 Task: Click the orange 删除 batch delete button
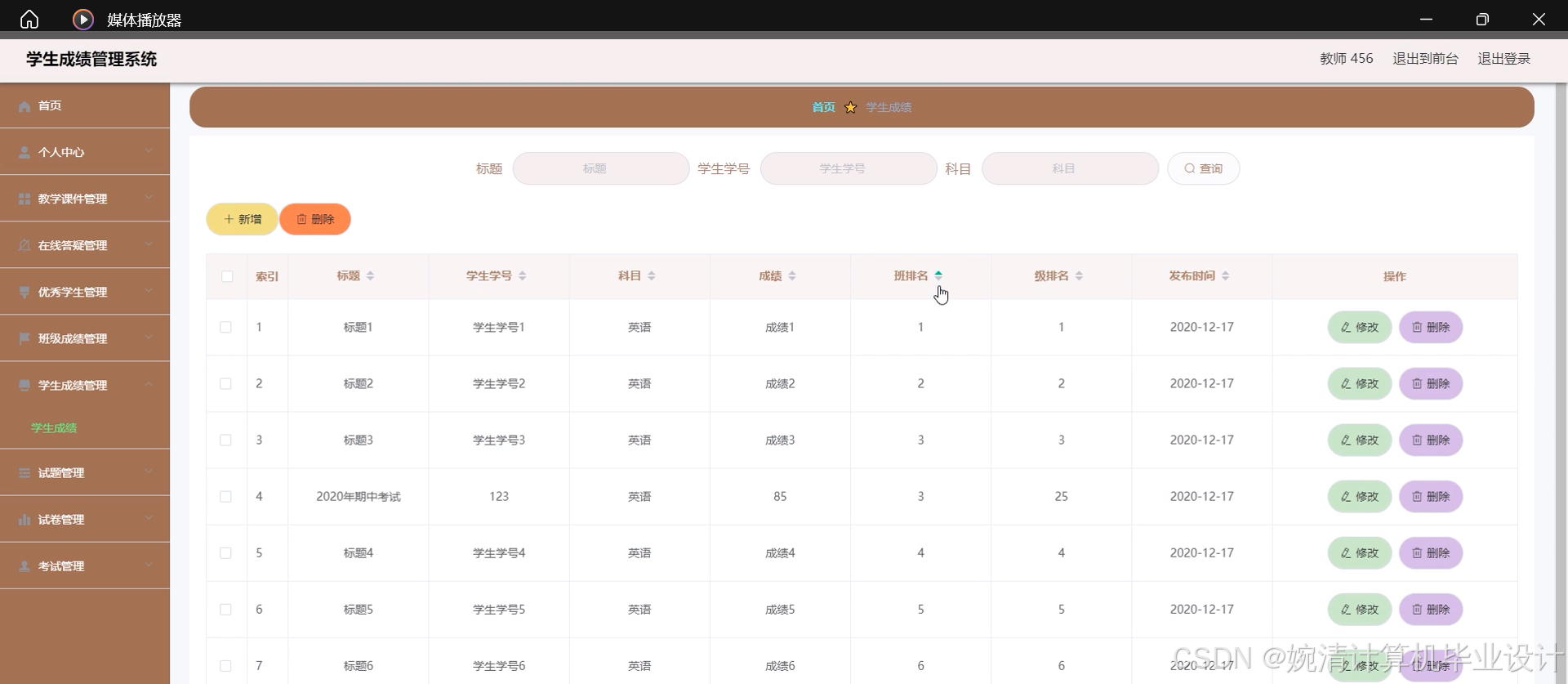(315, 219)
